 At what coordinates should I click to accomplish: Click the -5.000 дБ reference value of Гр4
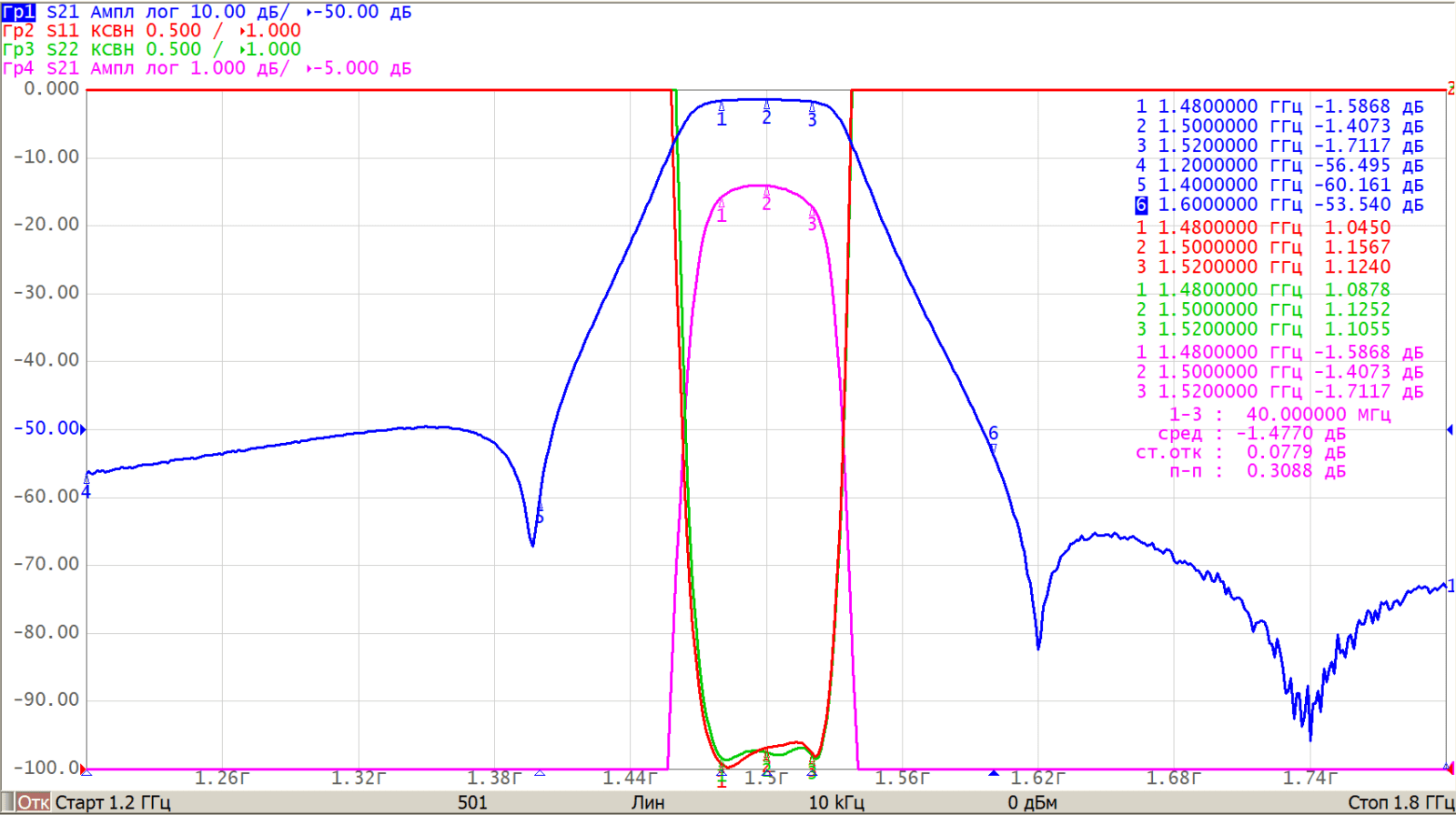click(x=363, y=68)
